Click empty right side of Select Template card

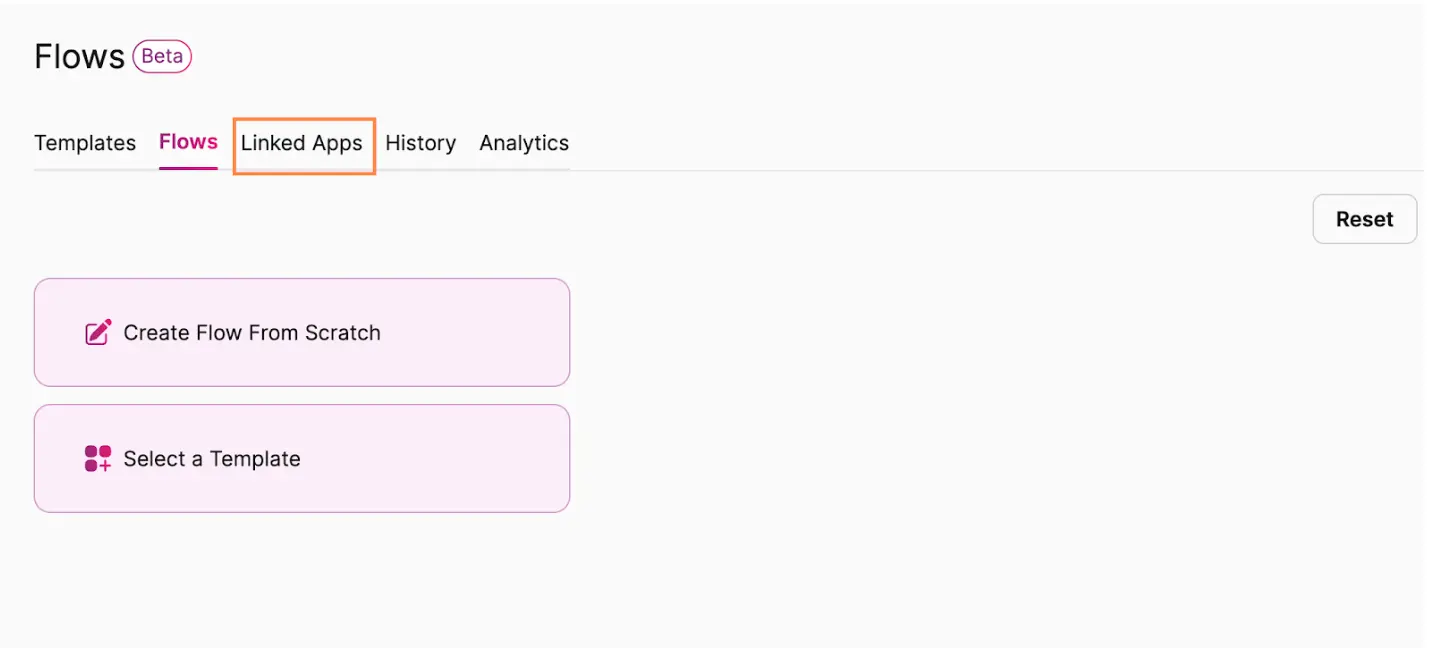pyautogui.click(x=480, y=459)
